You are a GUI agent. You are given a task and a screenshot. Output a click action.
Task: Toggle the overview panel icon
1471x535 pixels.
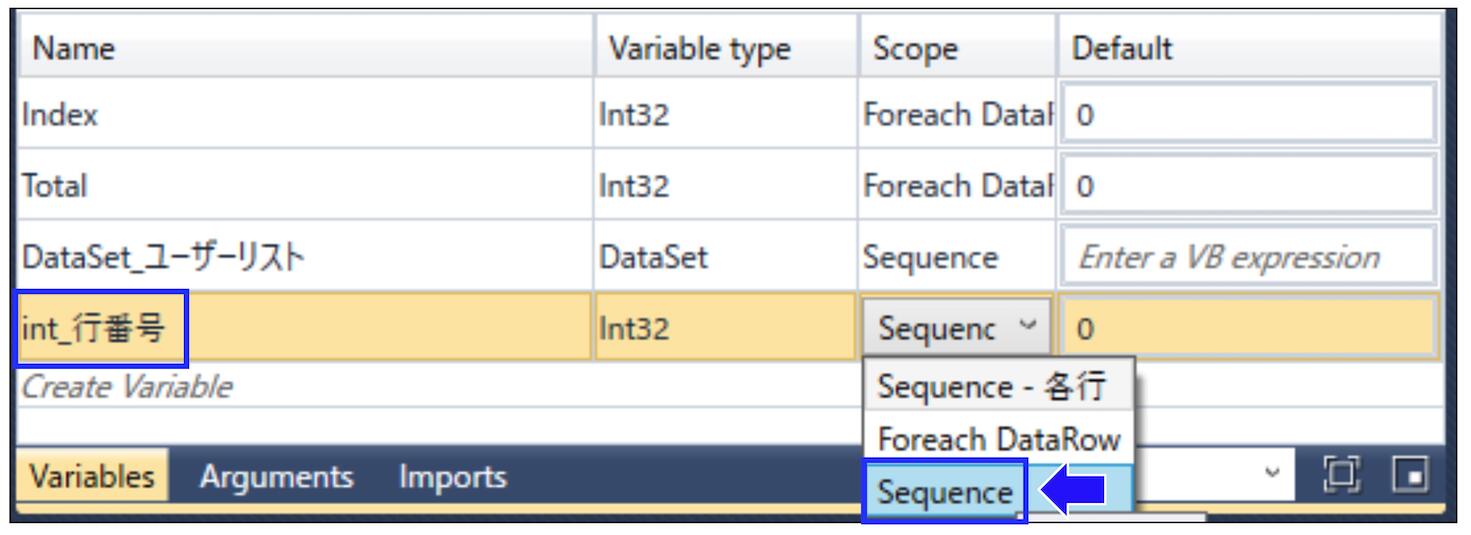tap(1404, 472)
